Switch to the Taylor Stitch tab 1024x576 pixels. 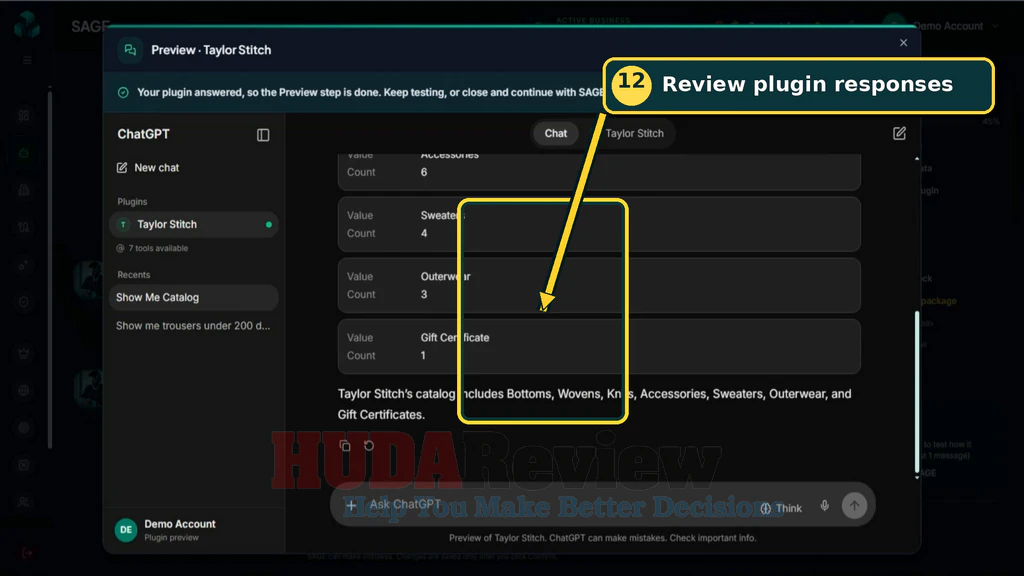tap(634, 133)
